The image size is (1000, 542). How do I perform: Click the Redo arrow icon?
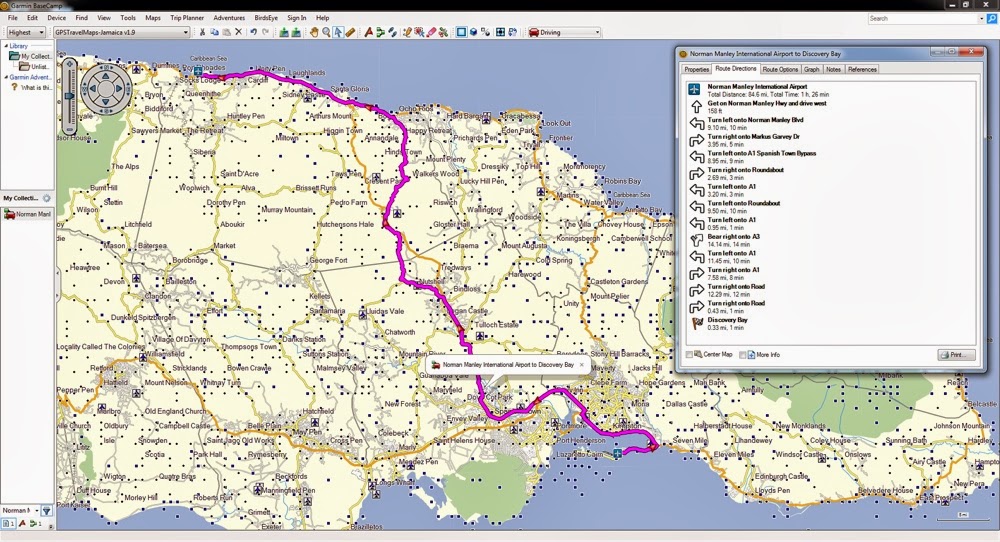[x=265, y=32]
